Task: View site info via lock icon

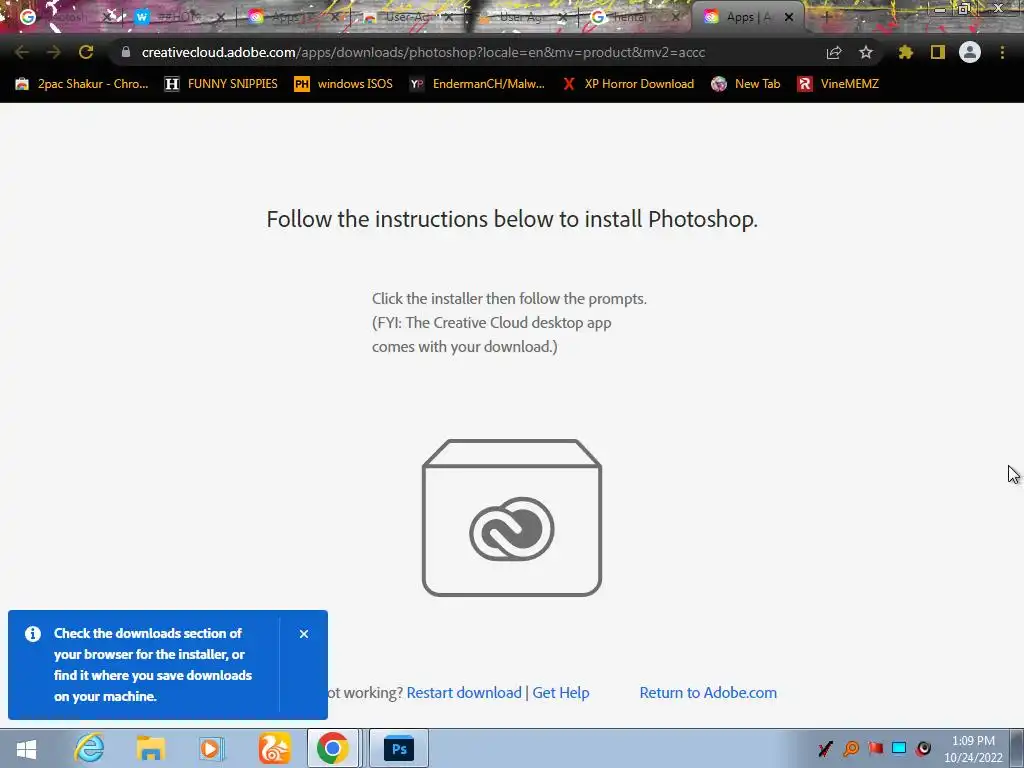Action: [126, 52]
